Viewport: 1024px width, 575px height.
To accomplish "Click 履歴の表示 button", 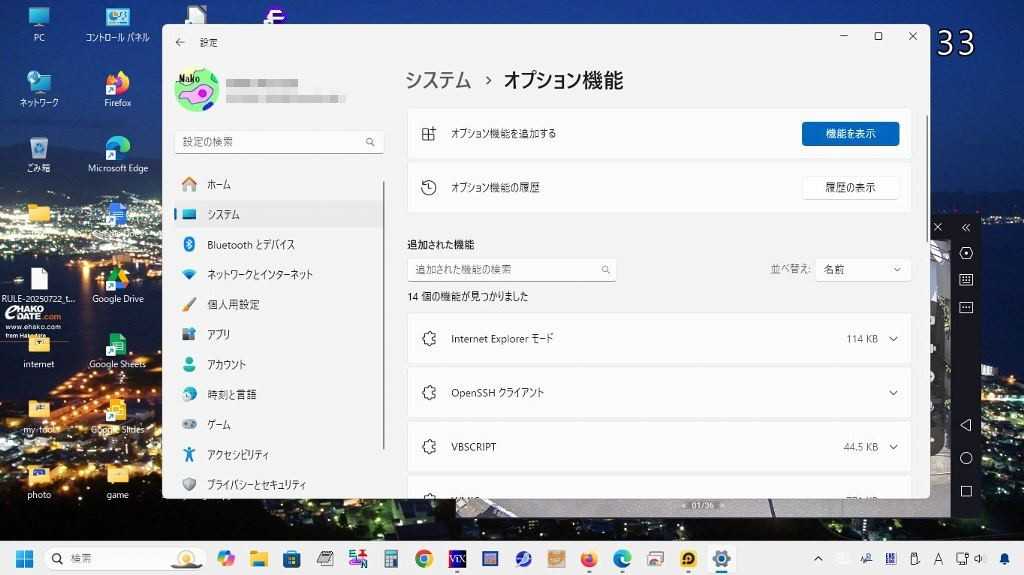I will point(850,188).
